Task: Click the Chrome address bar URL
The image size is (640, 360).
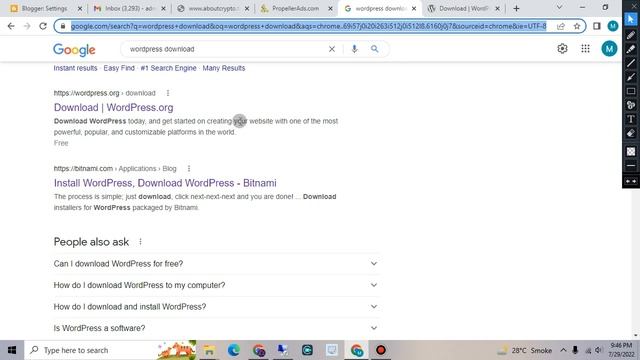Action: pyautogui.click(x=308, y=26)
